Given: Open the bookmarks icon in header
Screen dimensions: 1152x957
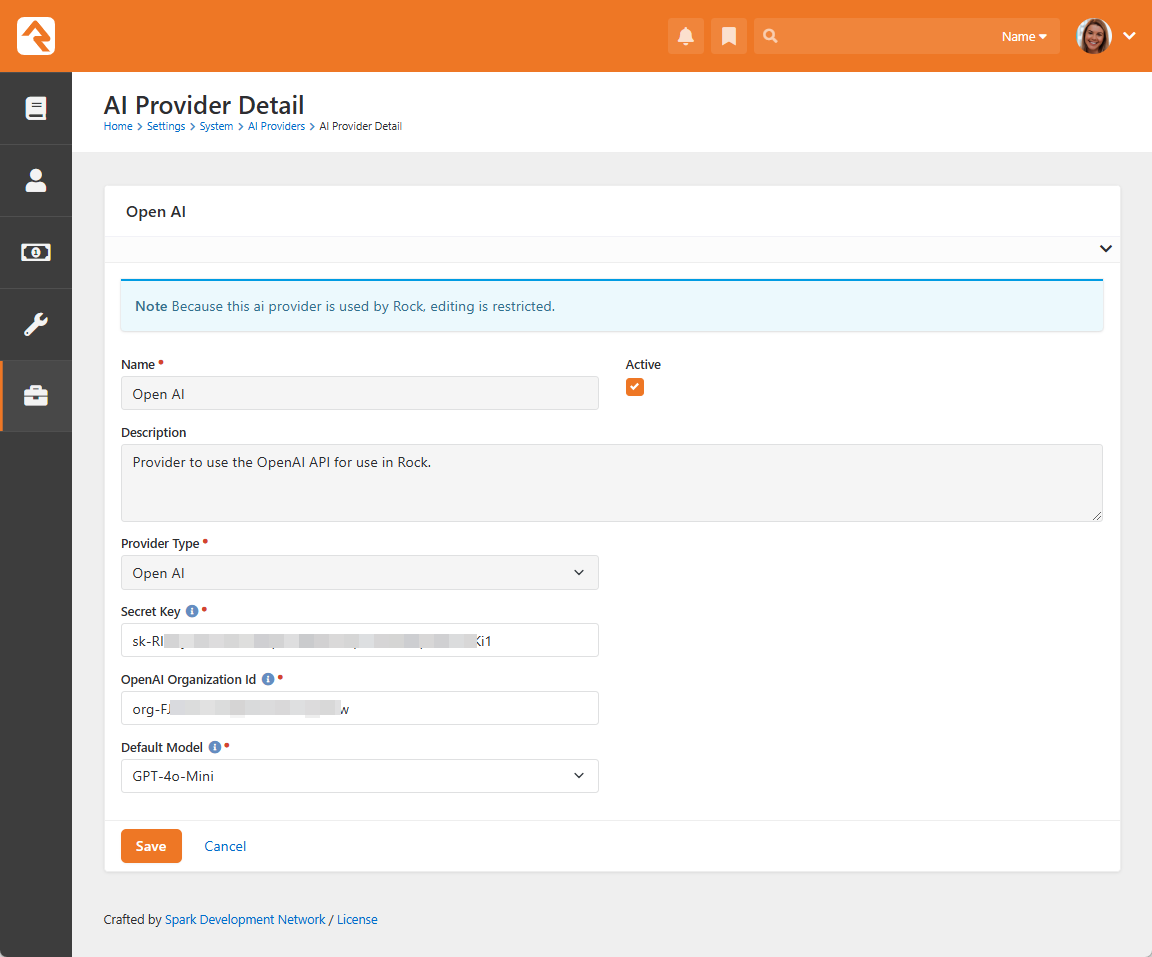Looking at the screenshot, I should [729, 36].
